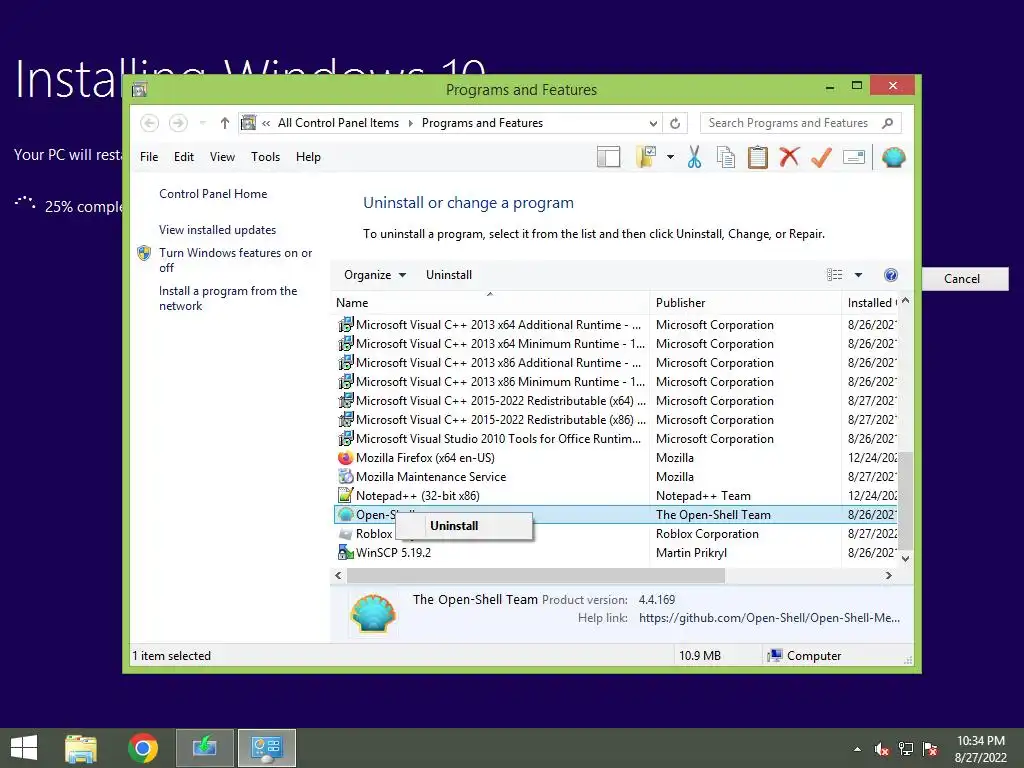Open the File menu
Screen dimensions: 1024x768
149,157
